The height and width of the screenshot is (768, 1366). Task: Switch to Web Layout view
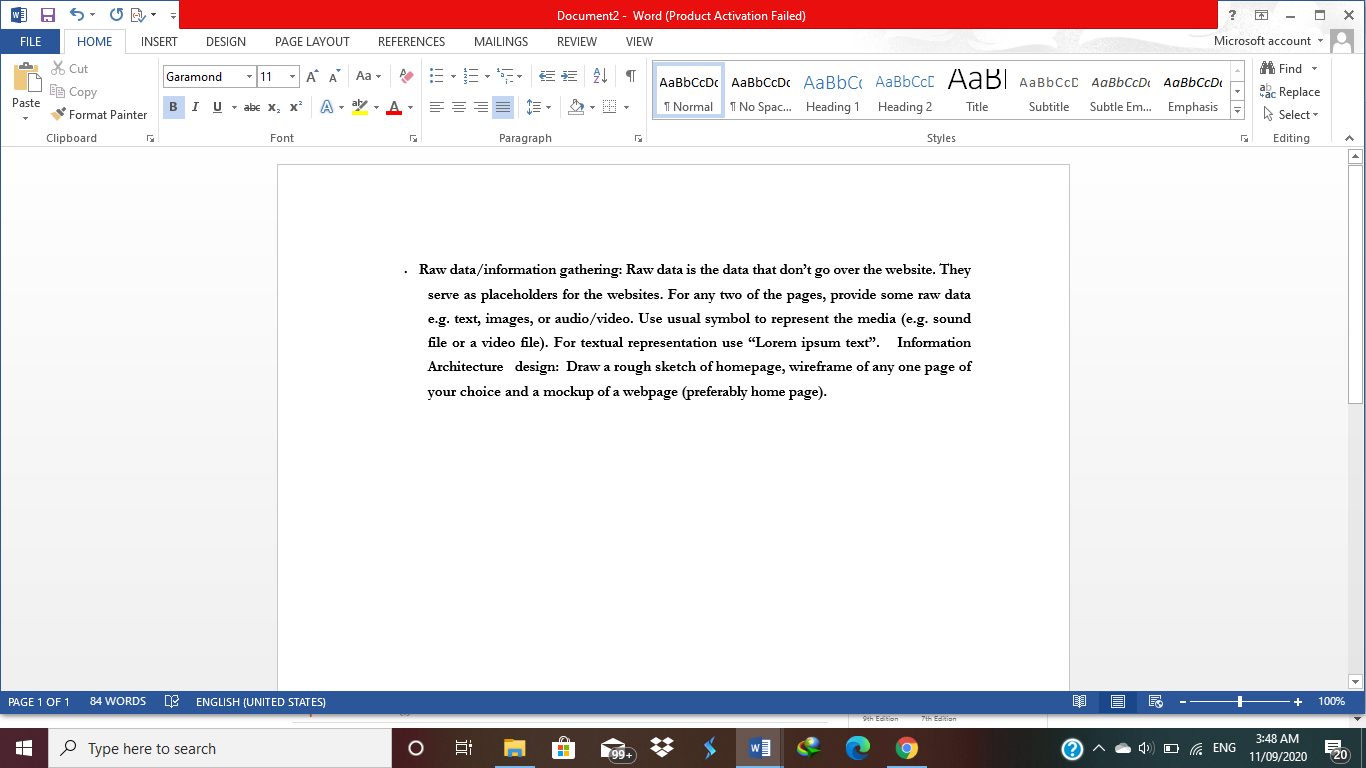coord(1156,702)
